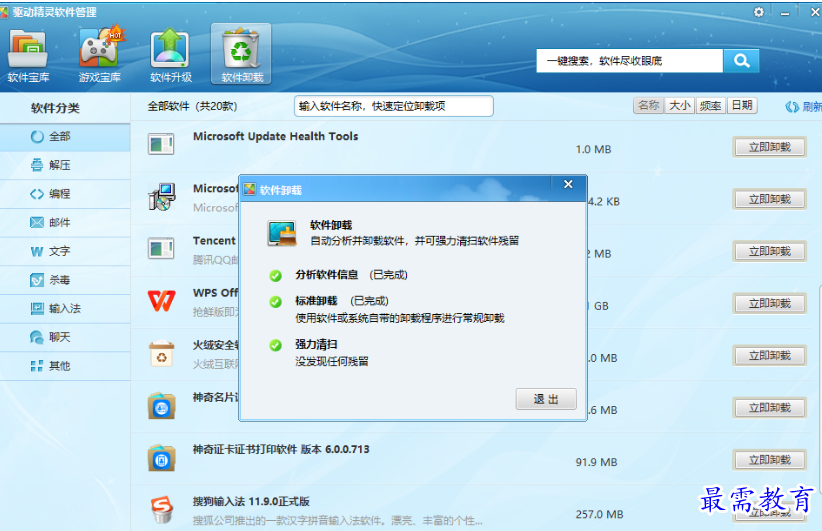Click the text 没发现任何残留
This screenshot has height=531, width=822.
click(332, 362)
